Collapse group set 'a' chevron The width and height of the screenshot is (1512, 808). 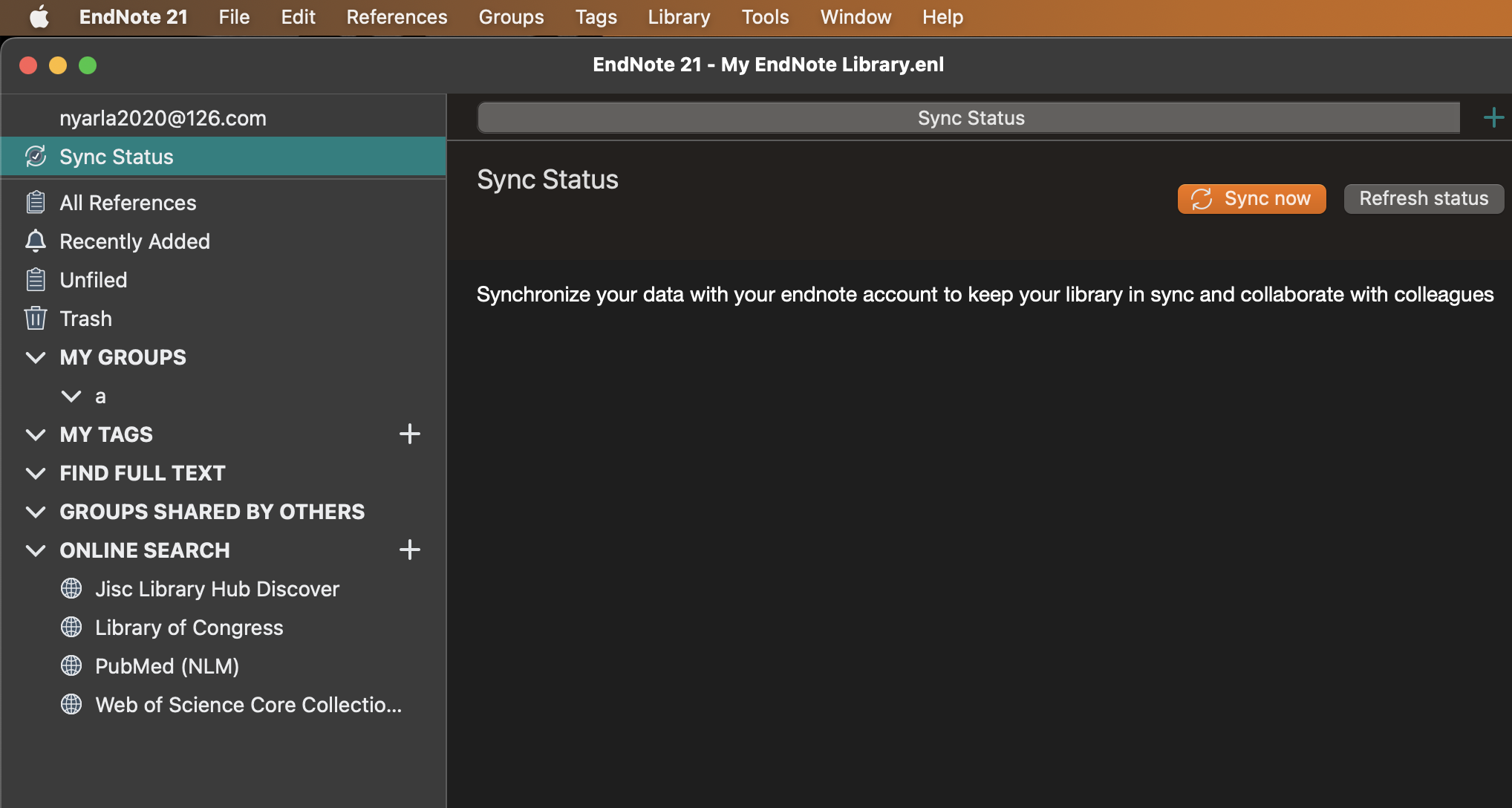click(71, 396)
